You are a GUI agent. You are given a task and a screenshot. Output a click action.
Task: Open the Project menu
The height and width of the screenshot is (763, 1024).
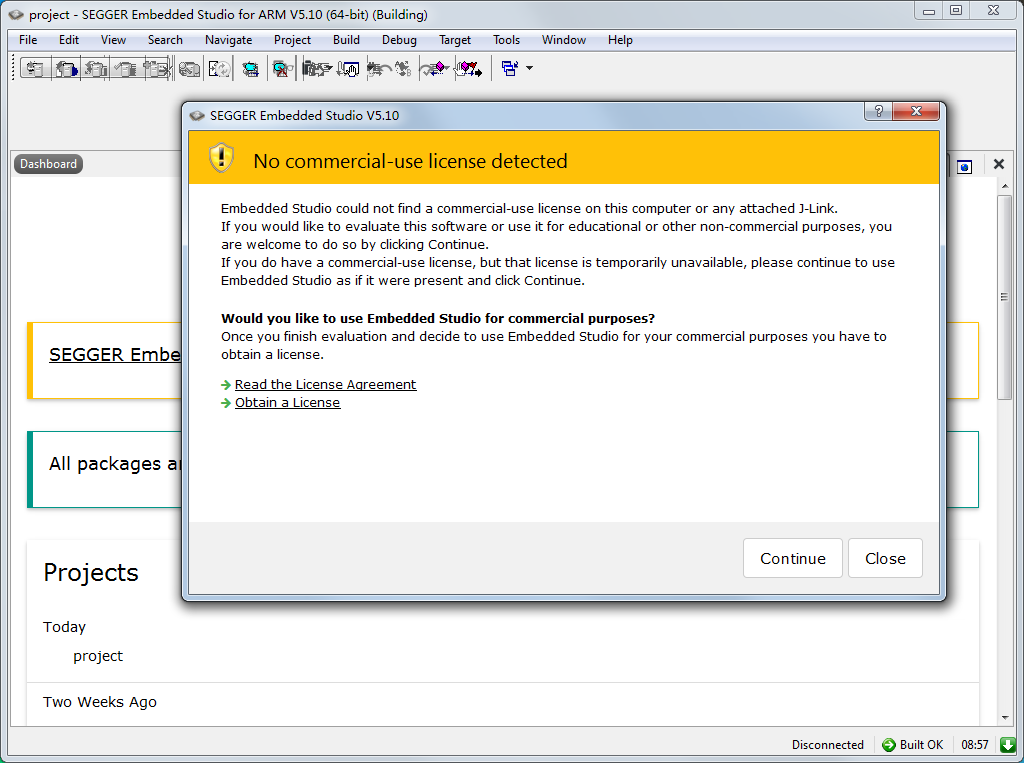click(x=293, y=40)
